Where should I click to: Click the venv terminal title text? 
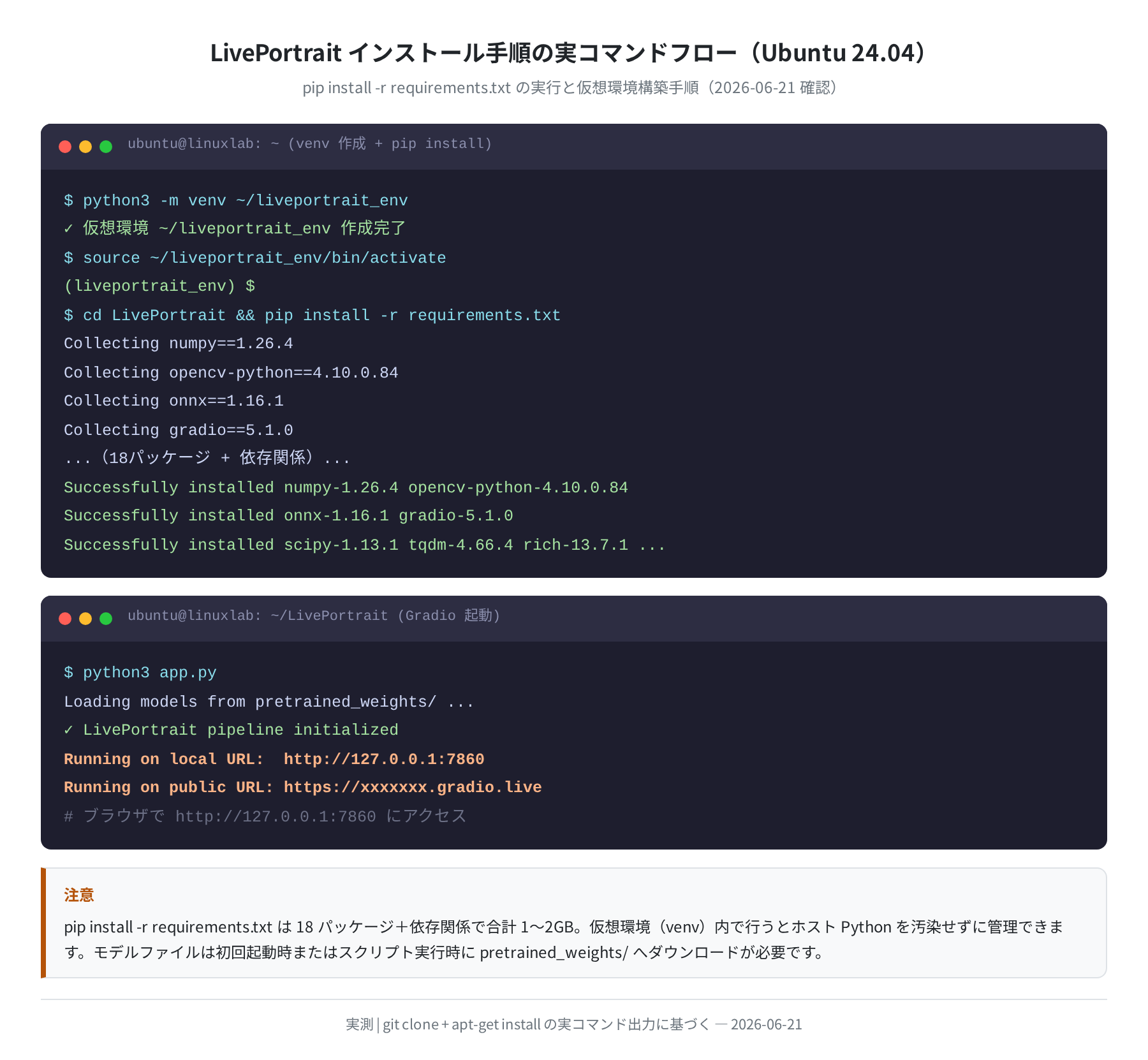point(310,144)
